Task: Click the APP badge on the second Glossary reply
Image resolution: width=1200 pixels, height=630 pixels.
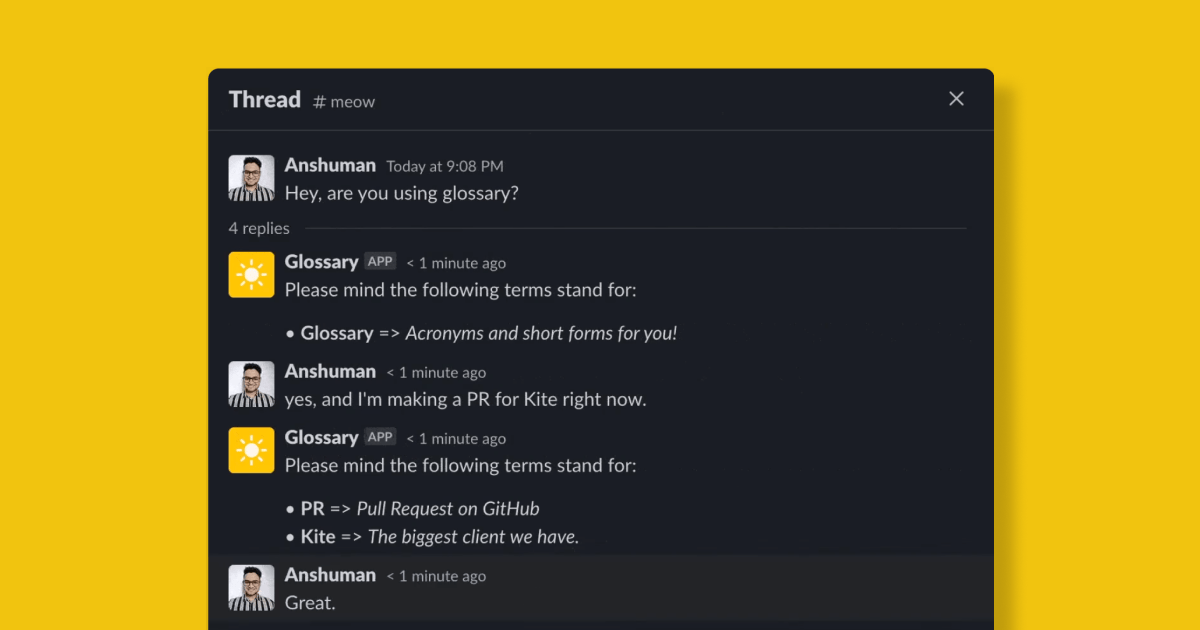Action: [x=380, y=438]
